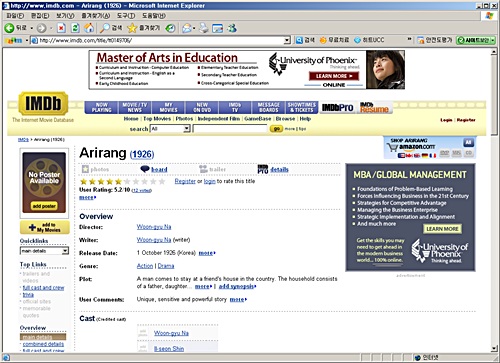Click the Register link to rate title
Viewport: 500px width, 363px height.
(185, 181)
